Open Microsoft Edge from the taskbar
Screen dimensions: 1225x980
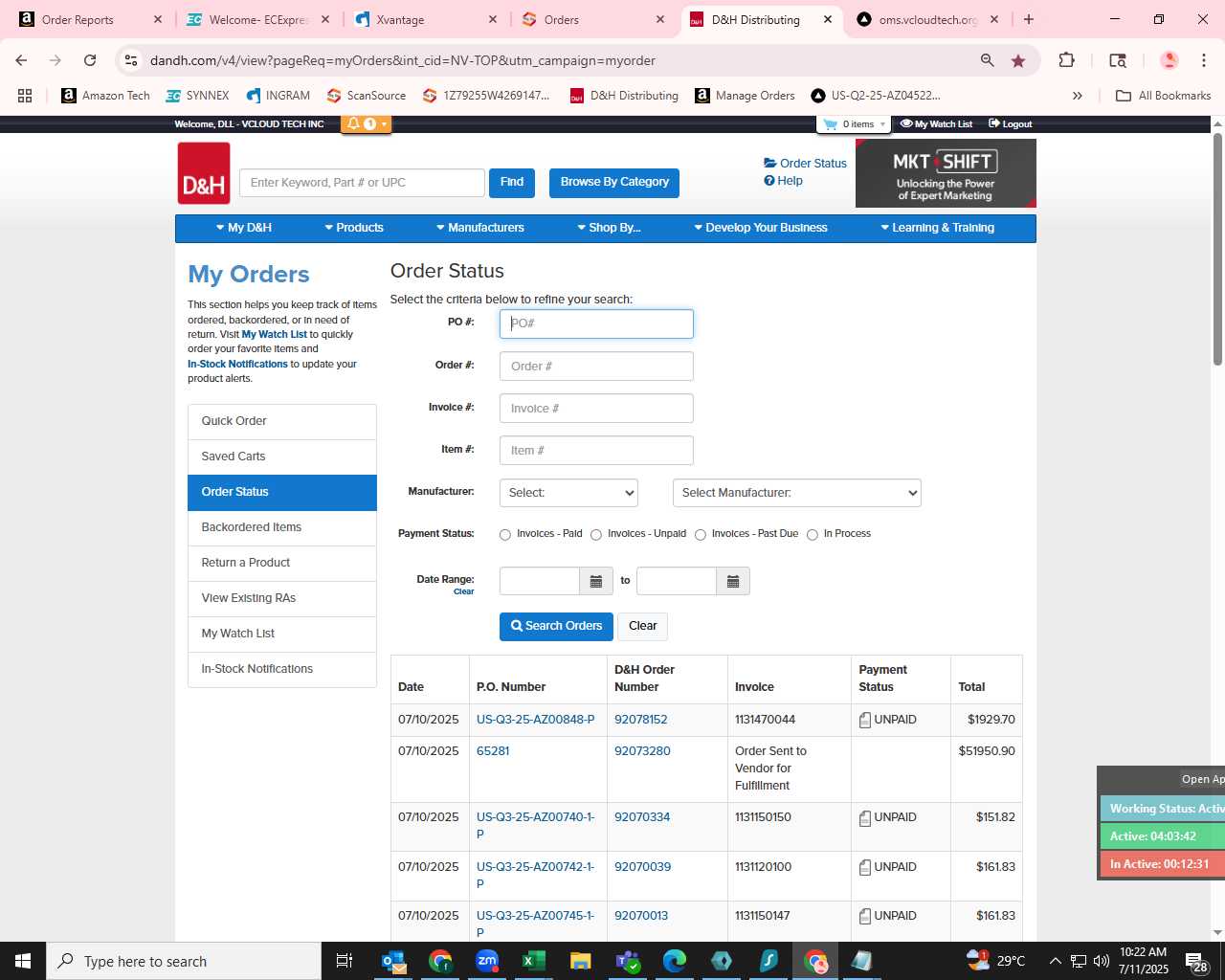[x=675, y=961]
